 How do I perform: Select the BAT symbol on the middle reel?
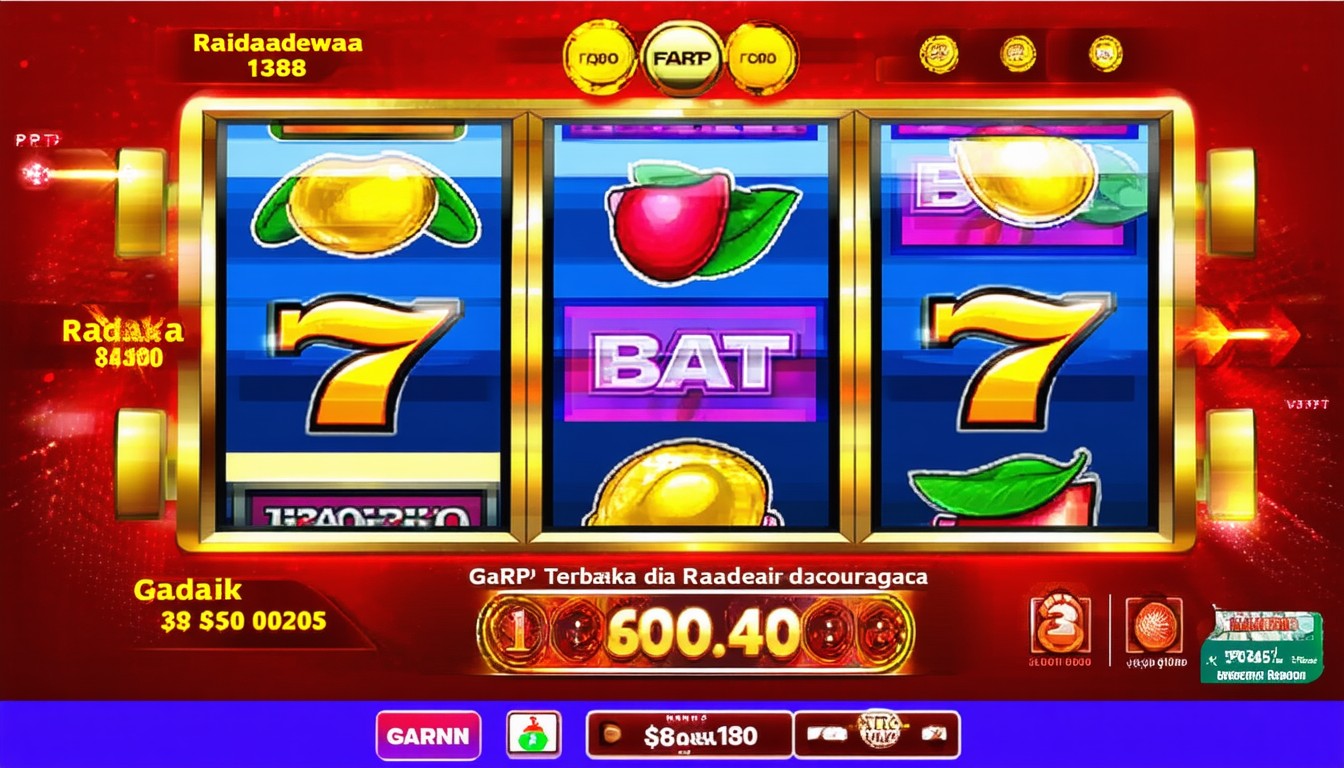(690, 363)
